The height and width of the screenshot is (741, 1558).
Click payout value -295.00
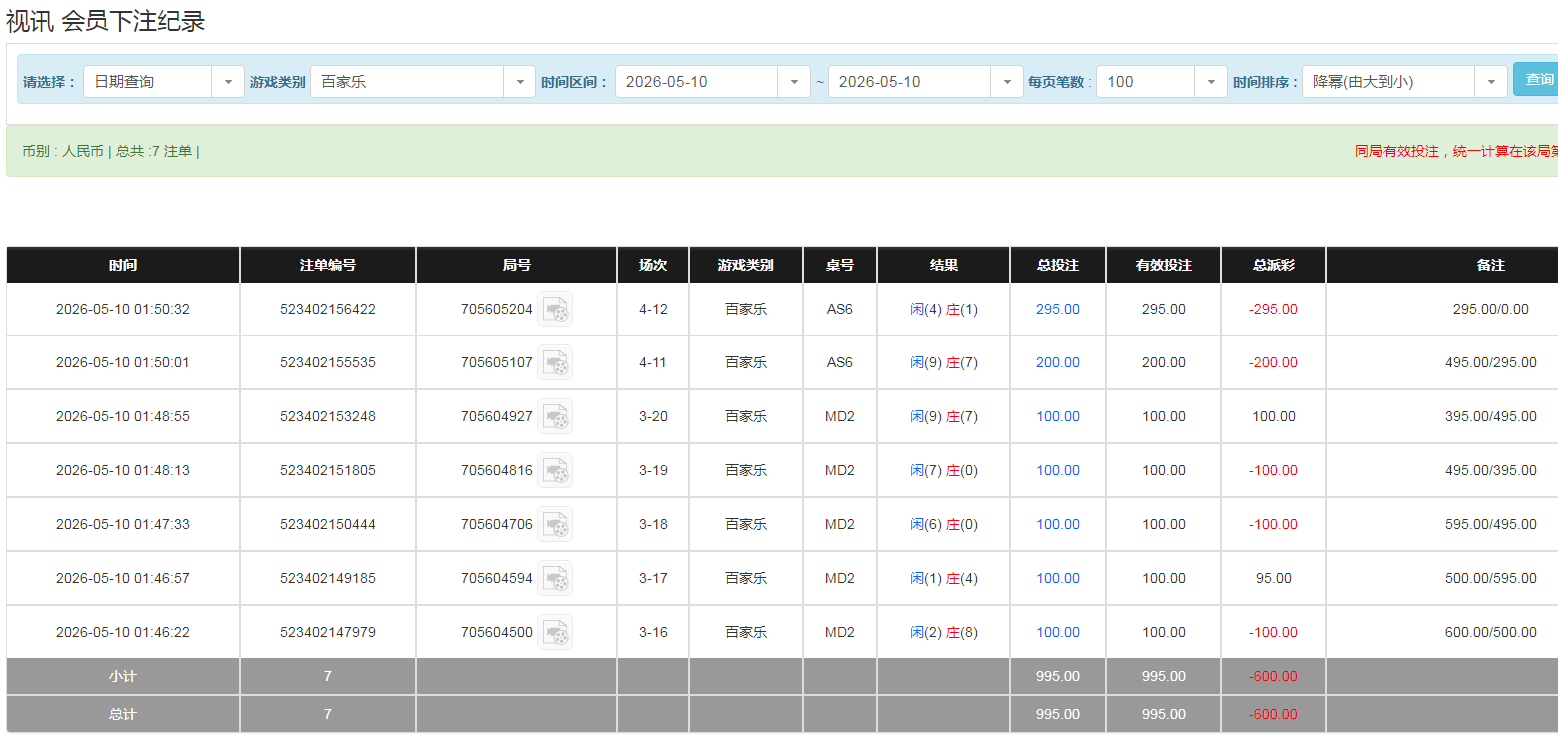coord(1273,310)
